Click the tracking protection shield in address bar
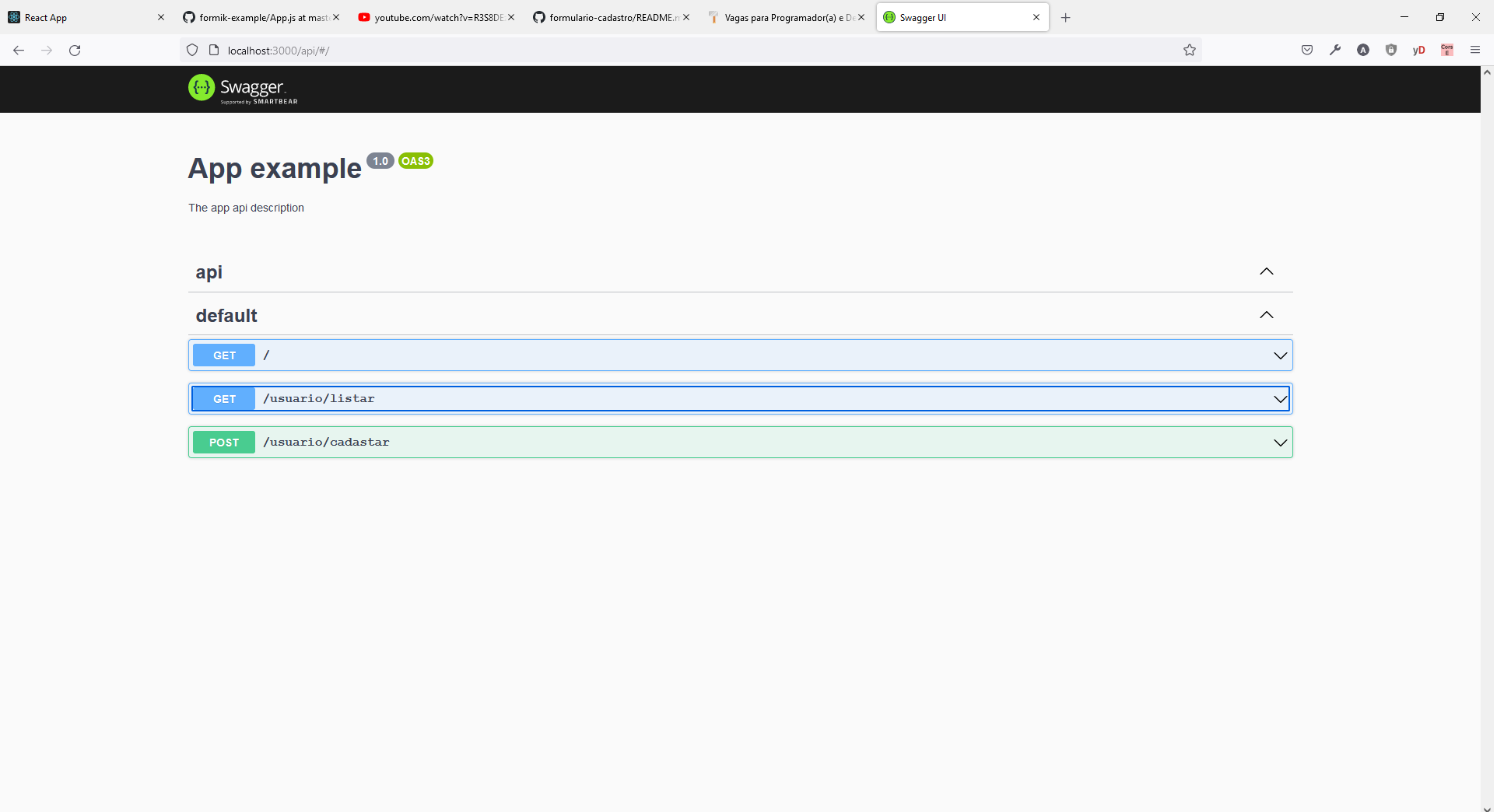Image resolution: width=1497 pixels, height=812 pixels. coord(191,50)
